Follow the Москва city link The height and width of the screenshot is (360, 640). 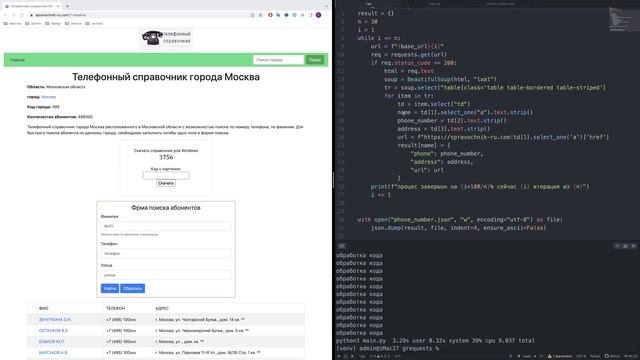pyautogui.click(x=48, y=97)
